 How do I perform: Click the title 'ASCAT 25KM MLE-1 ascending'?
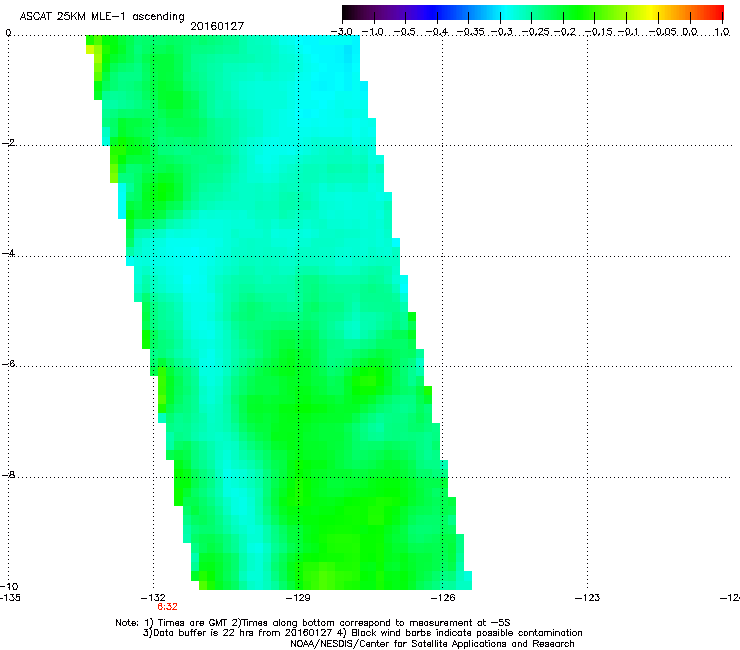(102, 16)
